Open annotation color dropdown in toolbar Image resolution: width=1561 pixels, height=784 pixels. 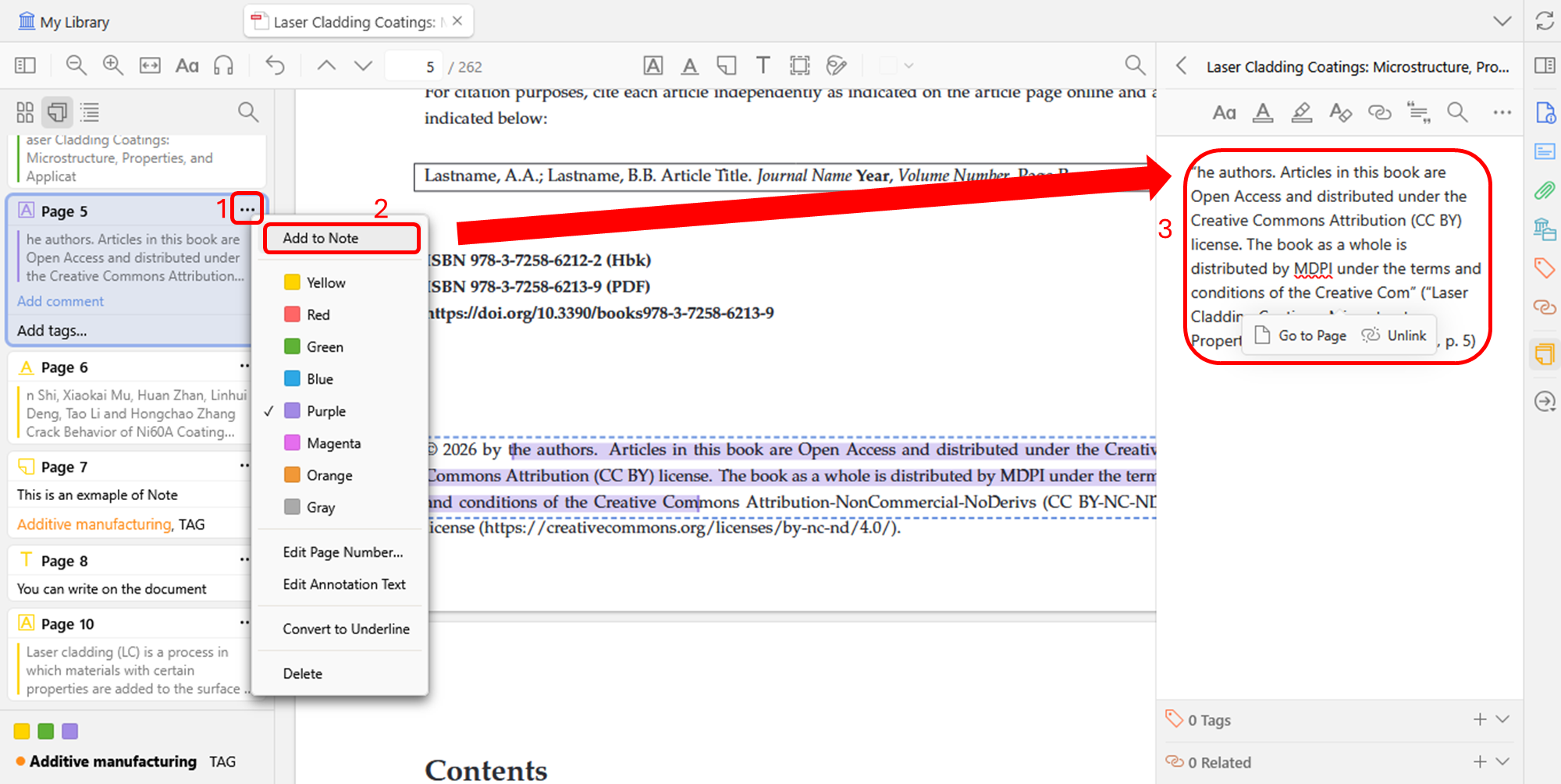point(896,66)
